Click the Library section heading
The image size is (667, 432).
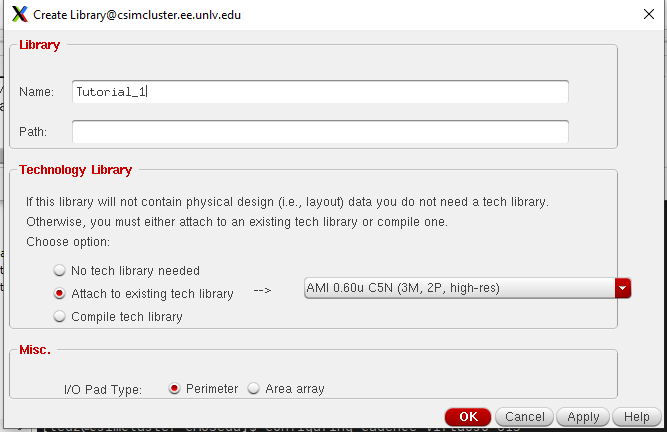tap(40, 45)
